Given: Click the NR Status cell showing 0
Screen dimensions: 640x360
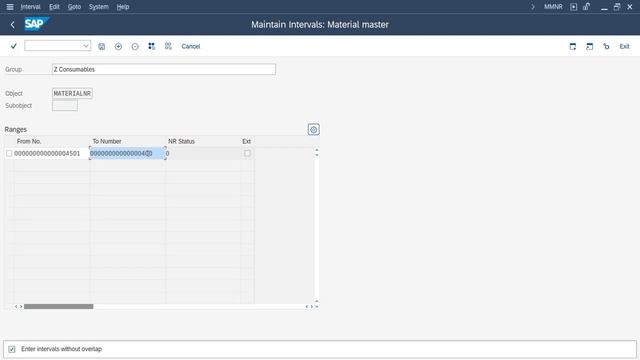Looking at the screenshot, I should pyautogui.click(x=203, y=153).
